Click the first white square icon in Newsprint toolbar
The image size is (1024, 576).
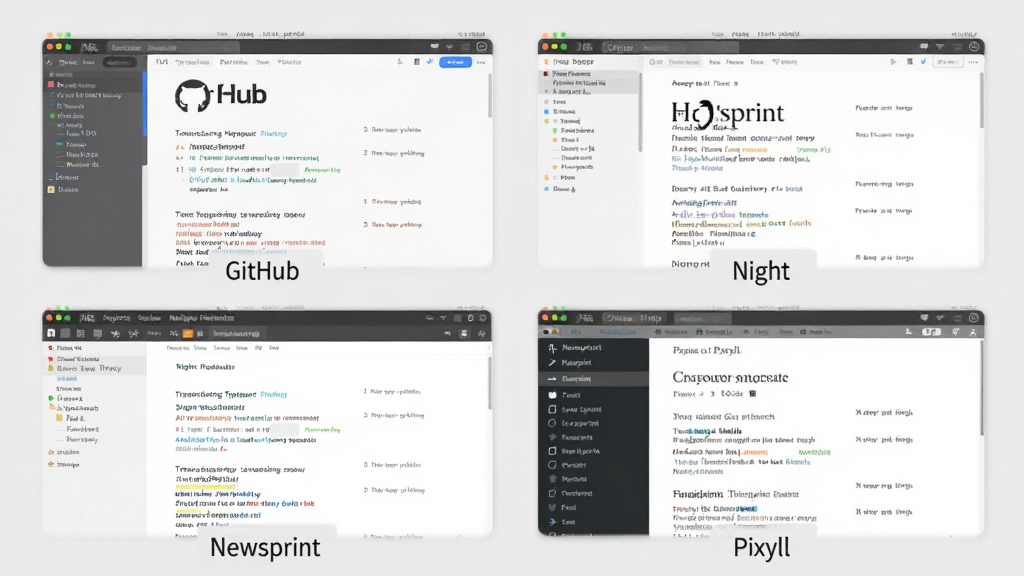coord(51,333)
